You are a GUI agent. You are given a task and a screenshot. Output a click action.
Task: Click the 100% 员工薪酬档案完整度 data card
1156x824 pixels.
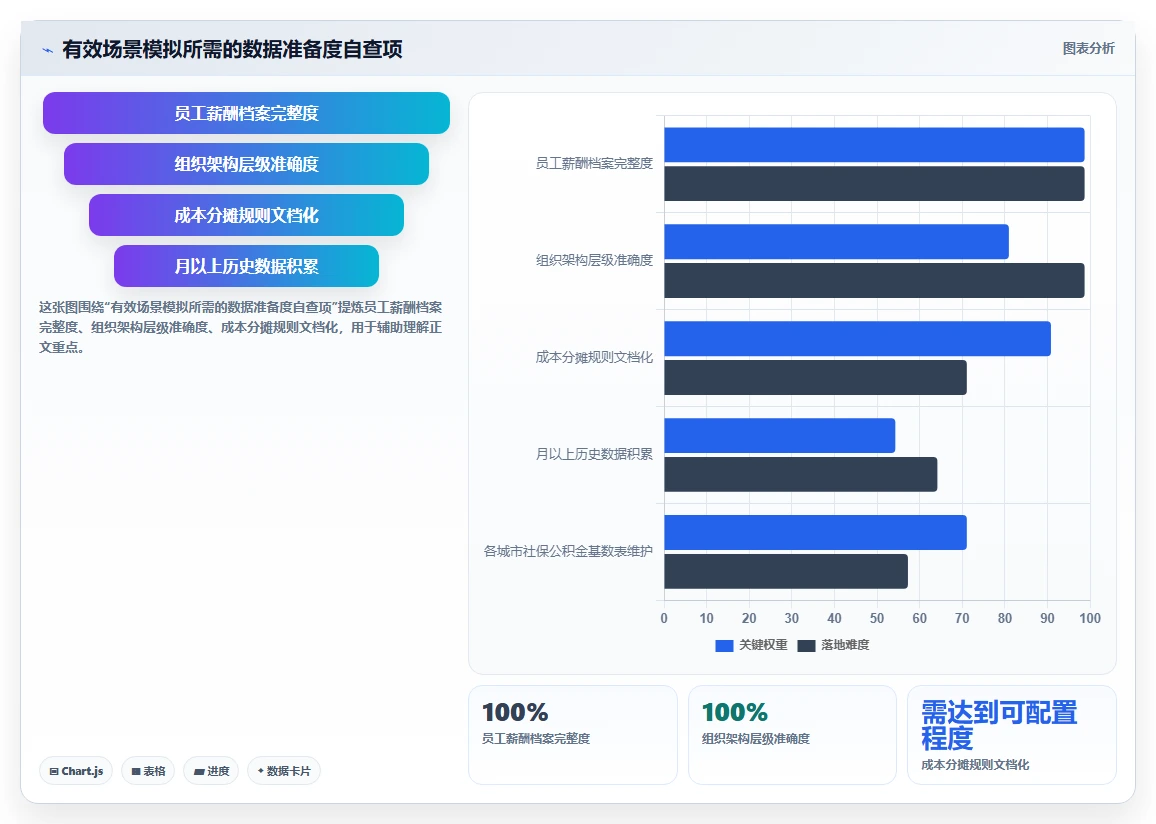click(573, 735)
